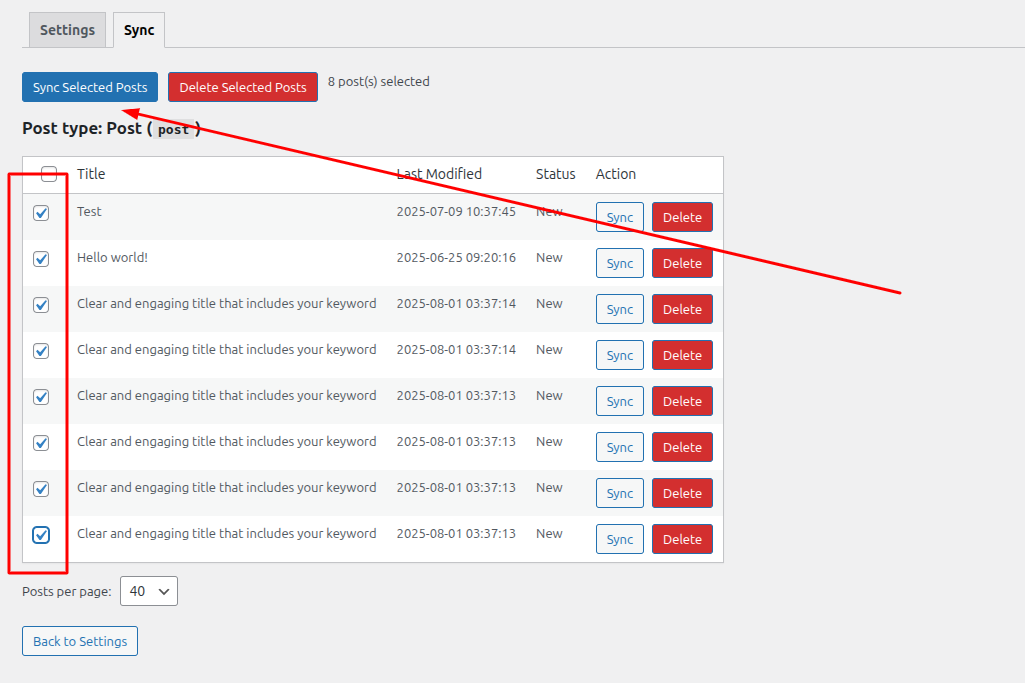Click Delete in the last table row

click(682, 540)
